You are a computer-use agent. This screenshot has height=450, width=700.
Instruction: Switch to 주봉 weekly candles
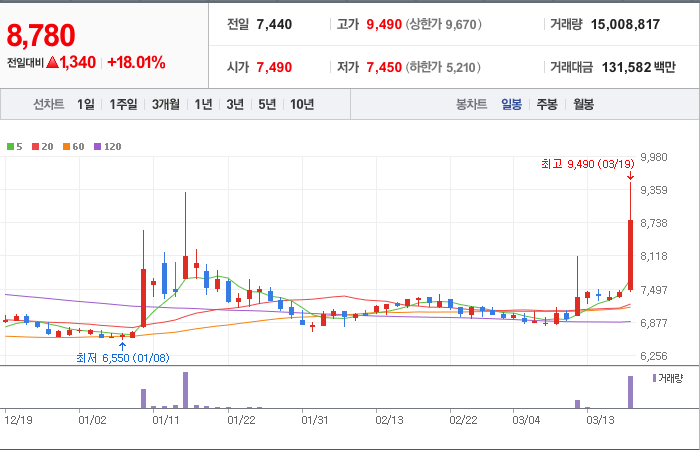547,104
